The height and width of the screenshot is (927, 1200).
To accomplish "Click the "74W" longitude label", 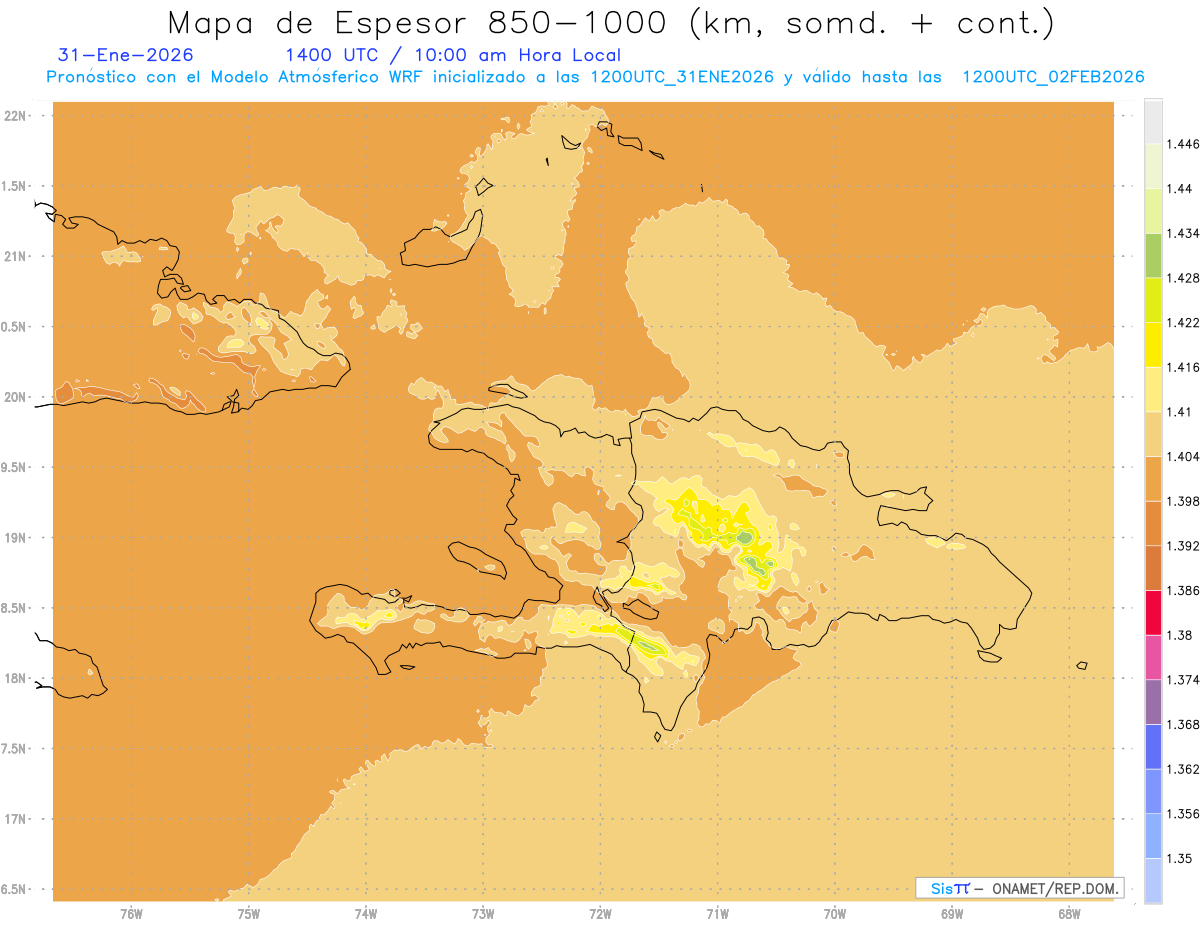I will point(365,914).
